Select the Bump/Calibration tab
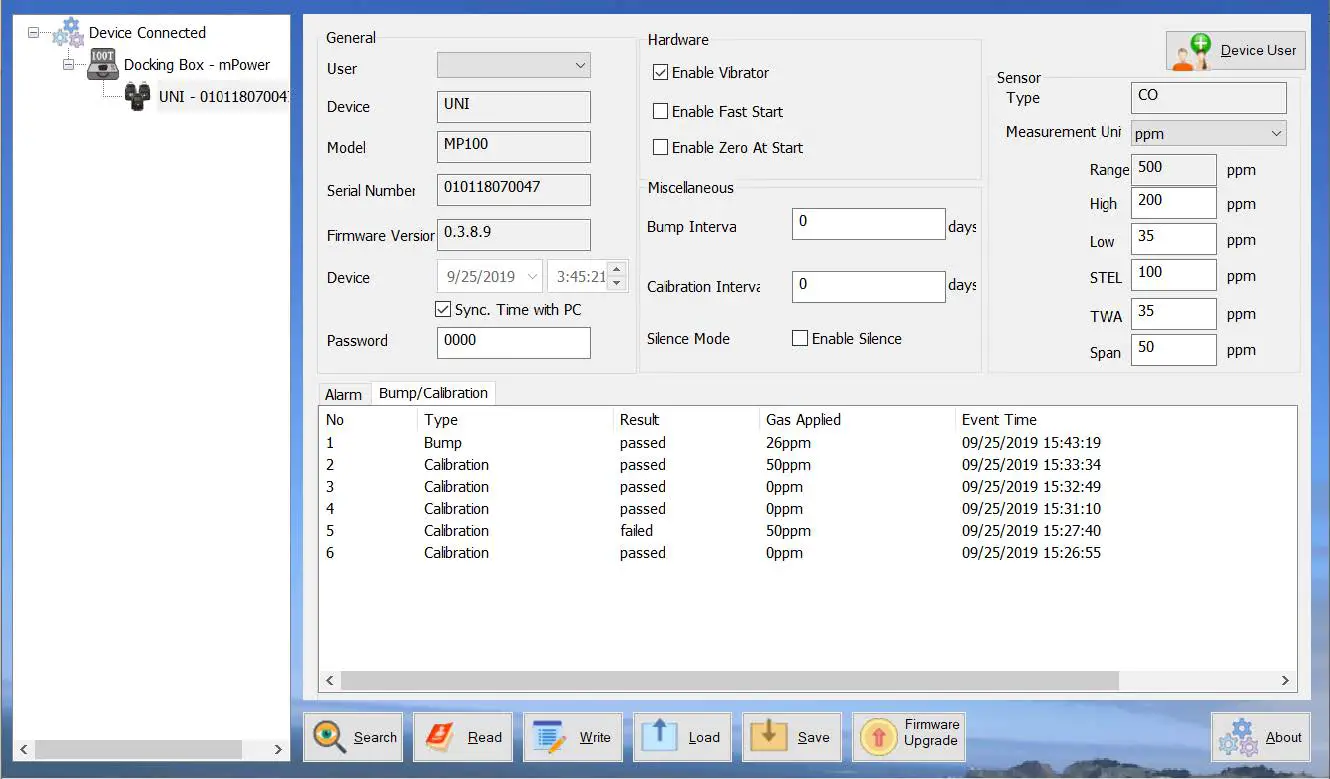This screenshot has height=779, width=1330. point(433,393)
